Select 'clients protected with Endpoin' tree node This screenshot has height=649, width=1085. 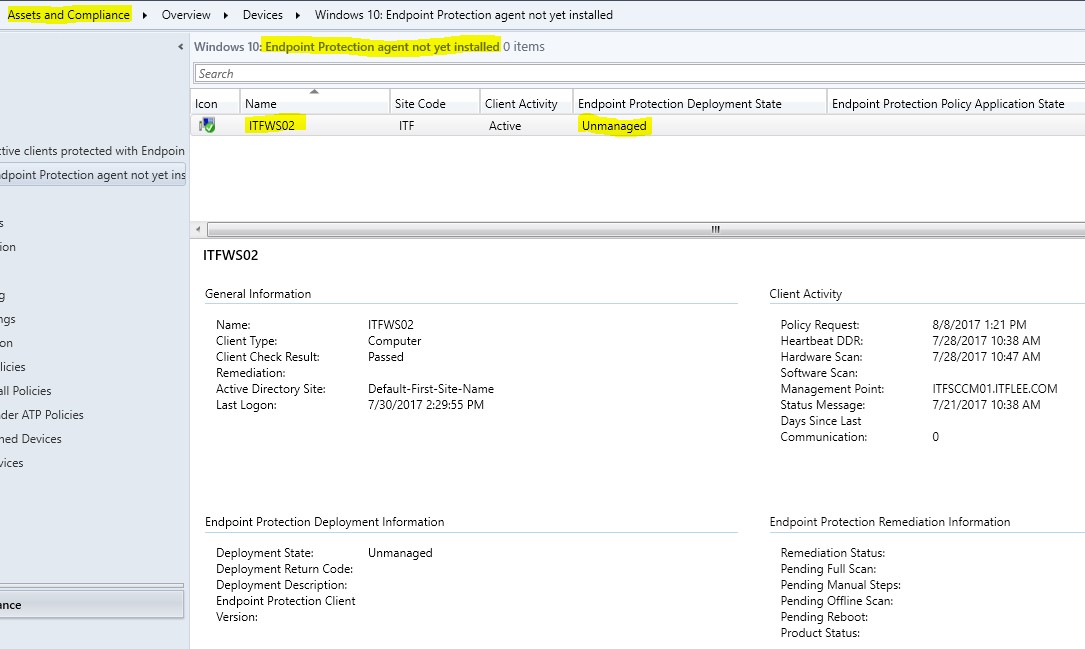92,151
